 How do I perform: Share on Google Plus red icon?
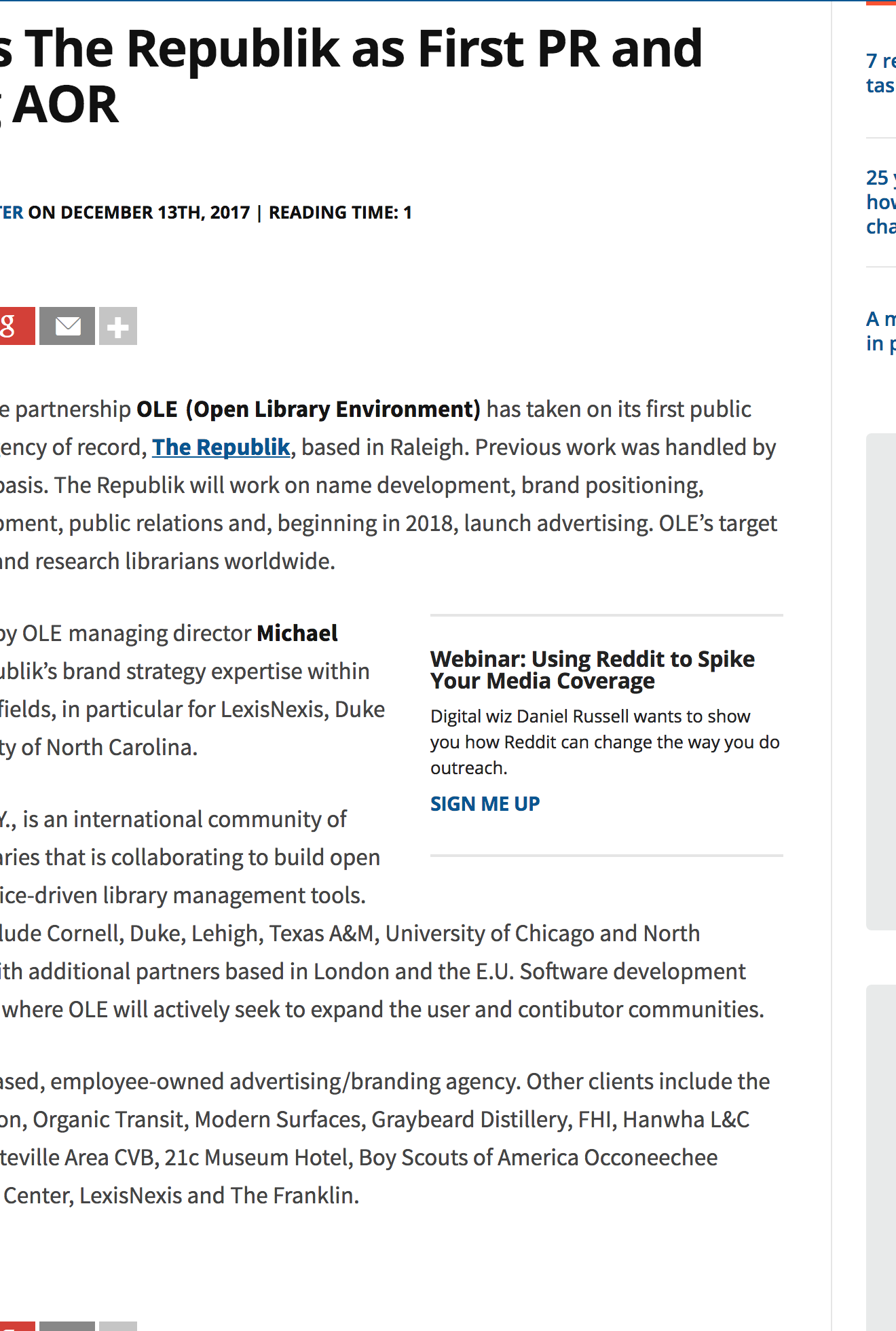tap(16, 326)
